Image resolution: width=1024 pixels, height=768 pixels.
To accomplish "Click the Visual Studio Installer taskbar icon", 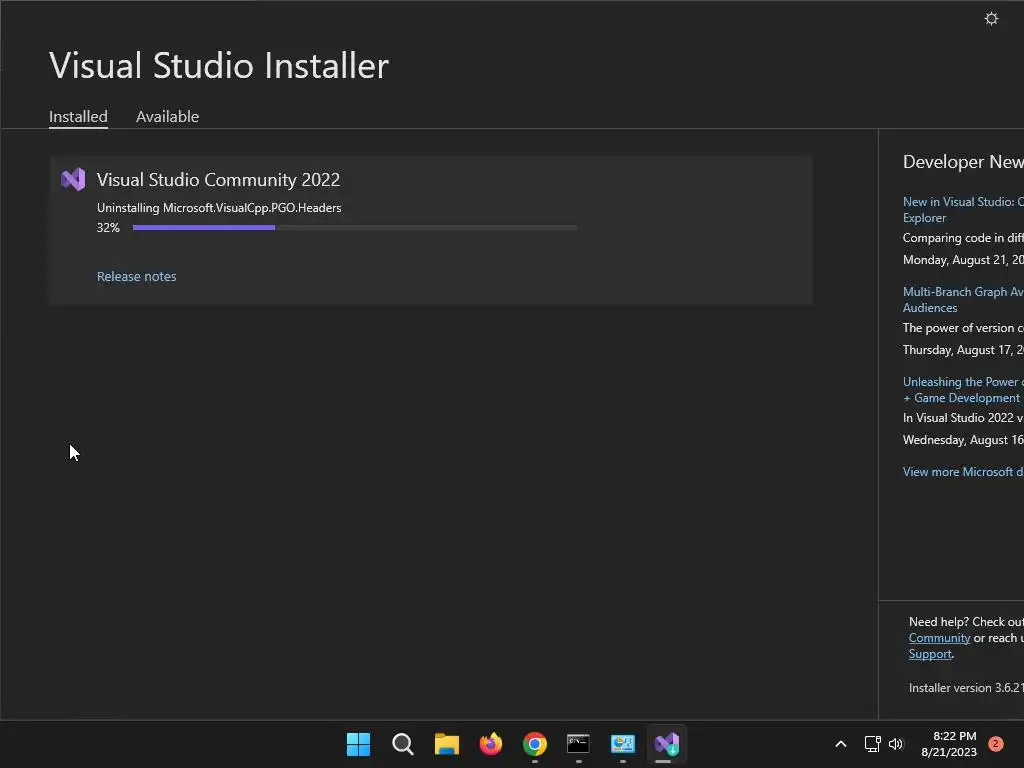I will click(x=667, y=744).
